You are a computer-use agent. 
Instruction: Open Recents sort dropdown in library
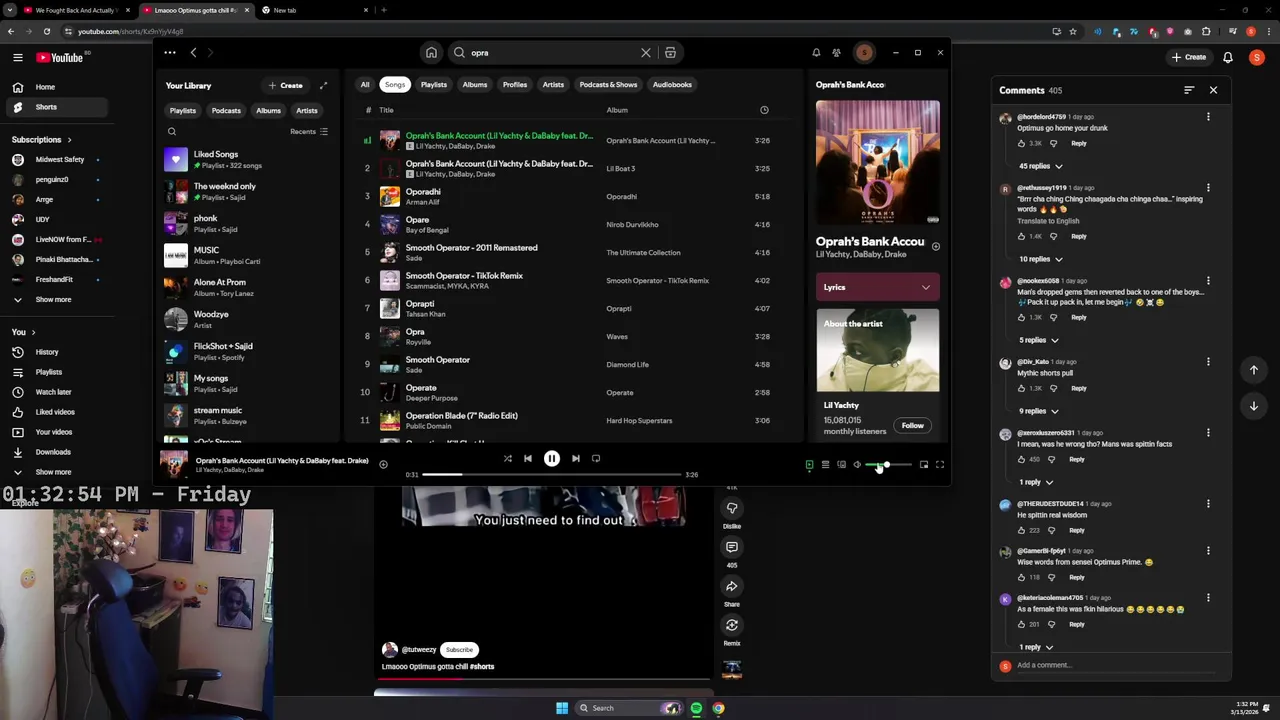pos(309,132)
